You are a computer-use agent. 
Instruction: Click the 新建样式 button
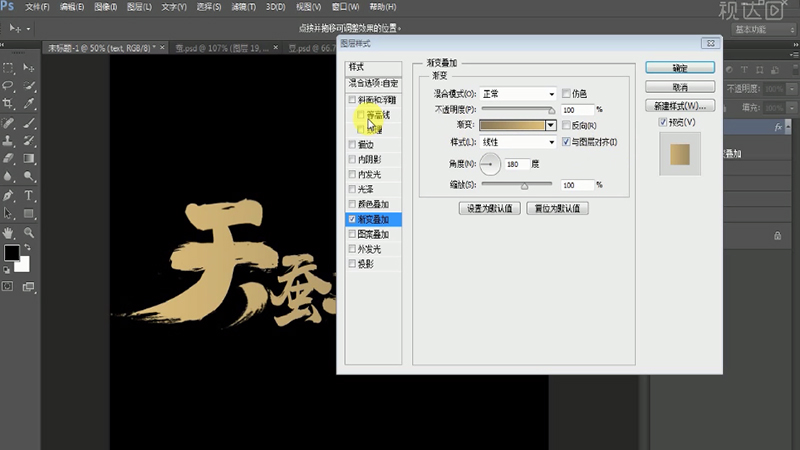(x=680, y=106)
